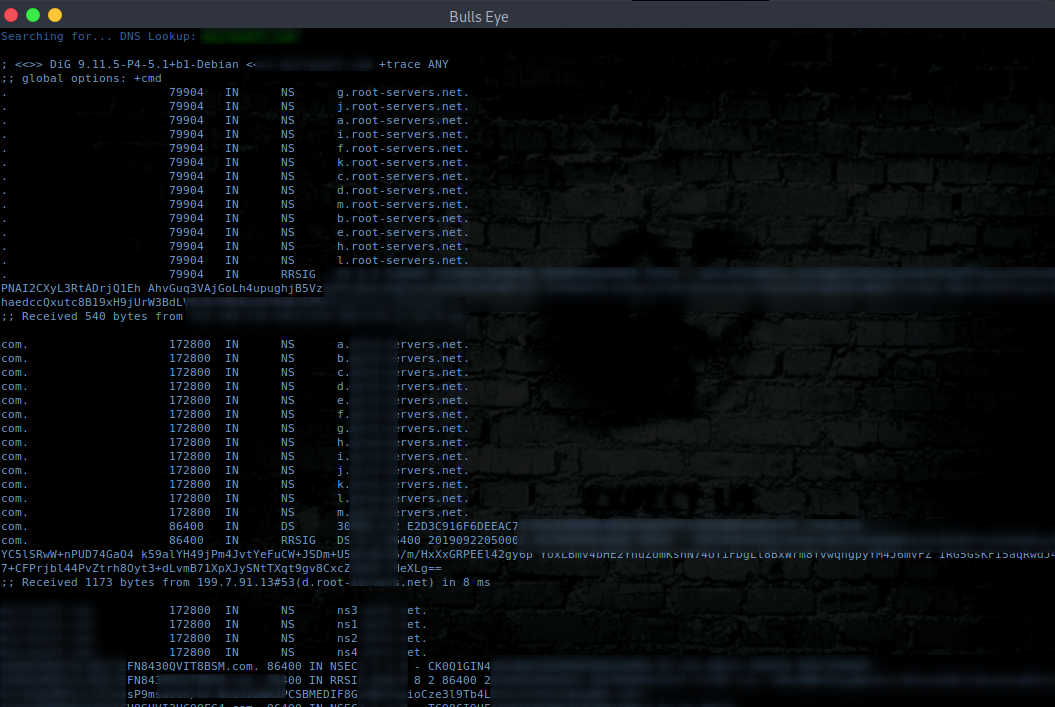Viewport: 1055px width, 707px height.
Task: Click the '+trace ANY' text
Action: click(x=413, y=65)
